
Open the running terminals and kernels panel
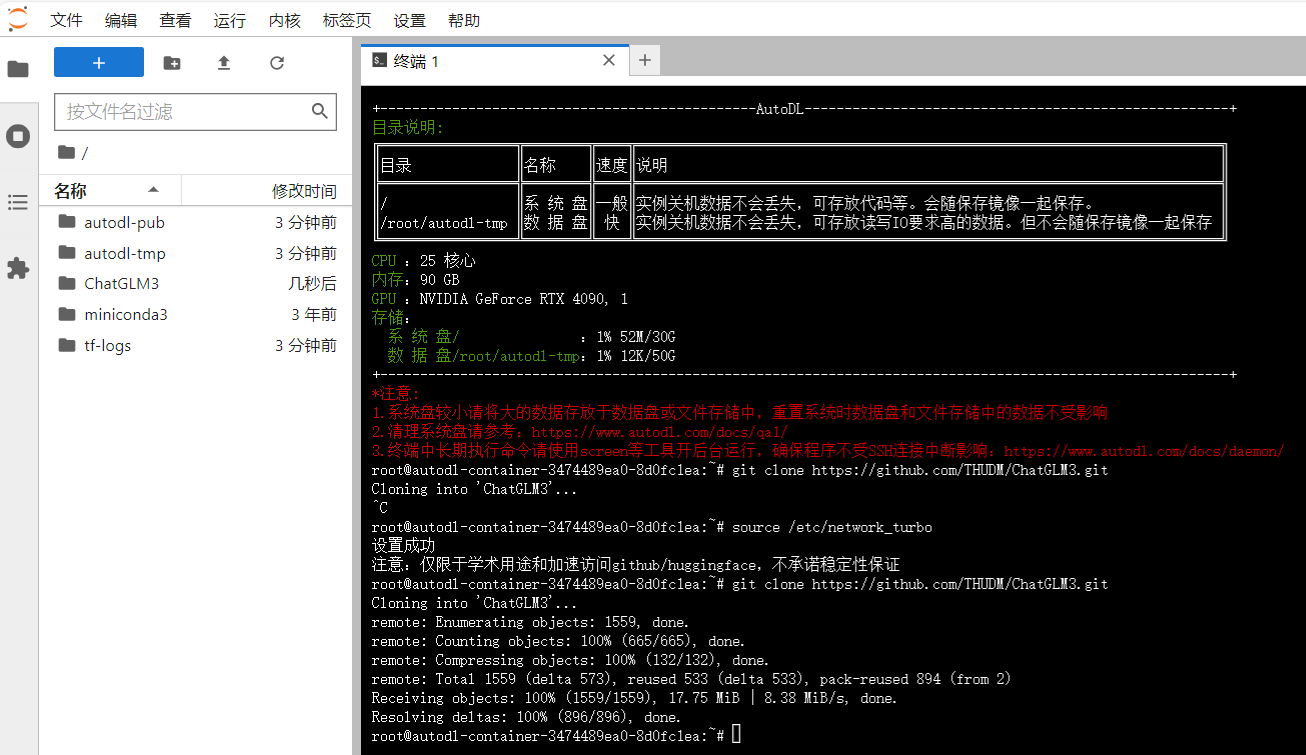pyautogui.click(x=18, y=136)
